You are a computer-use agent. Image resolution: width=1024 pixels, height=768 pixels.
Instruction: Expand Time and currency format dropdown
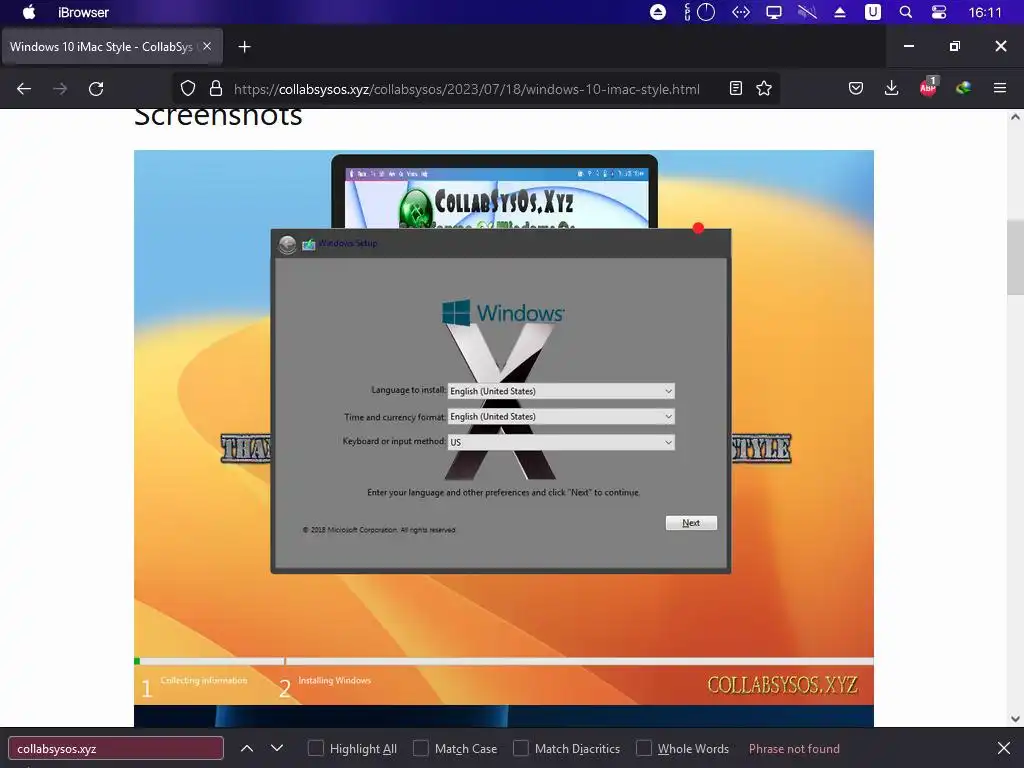point(561,416)
